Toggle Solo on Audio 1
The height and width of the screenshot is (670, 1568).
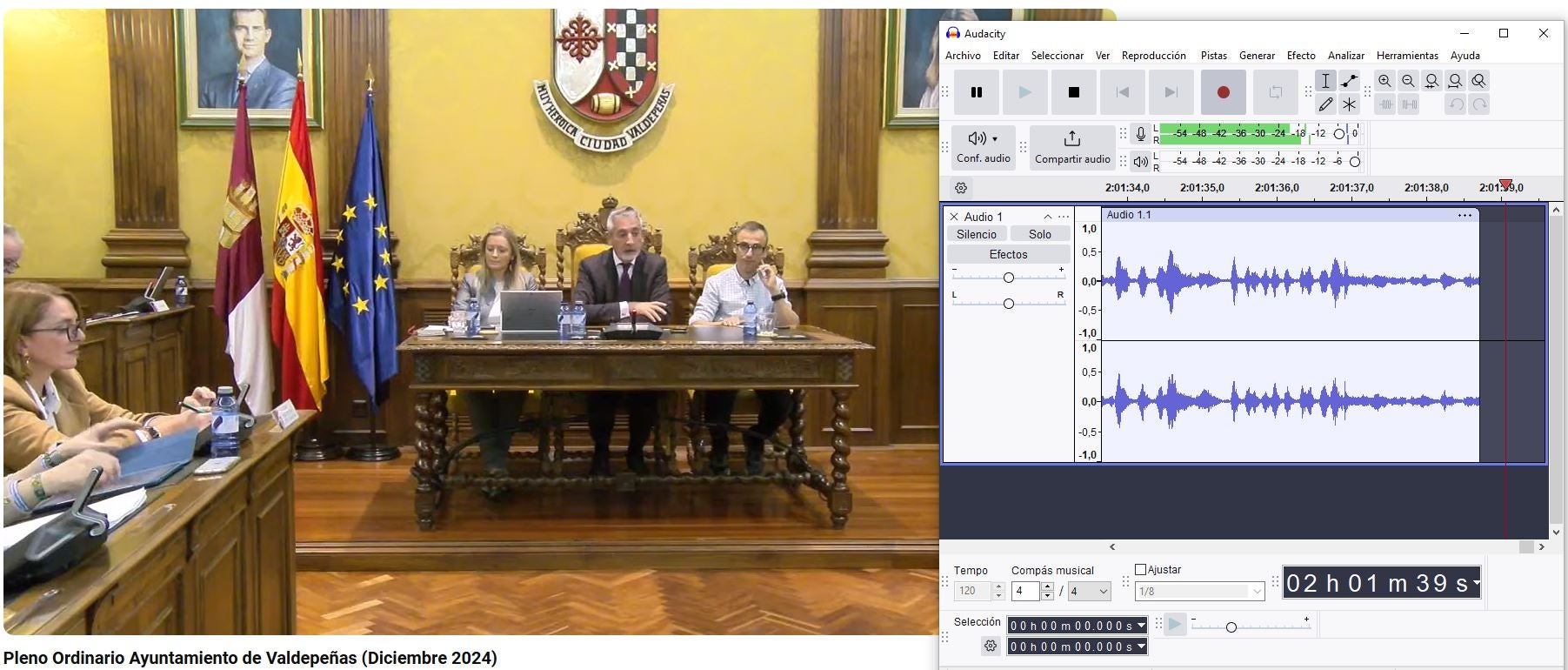[1040, 234]
